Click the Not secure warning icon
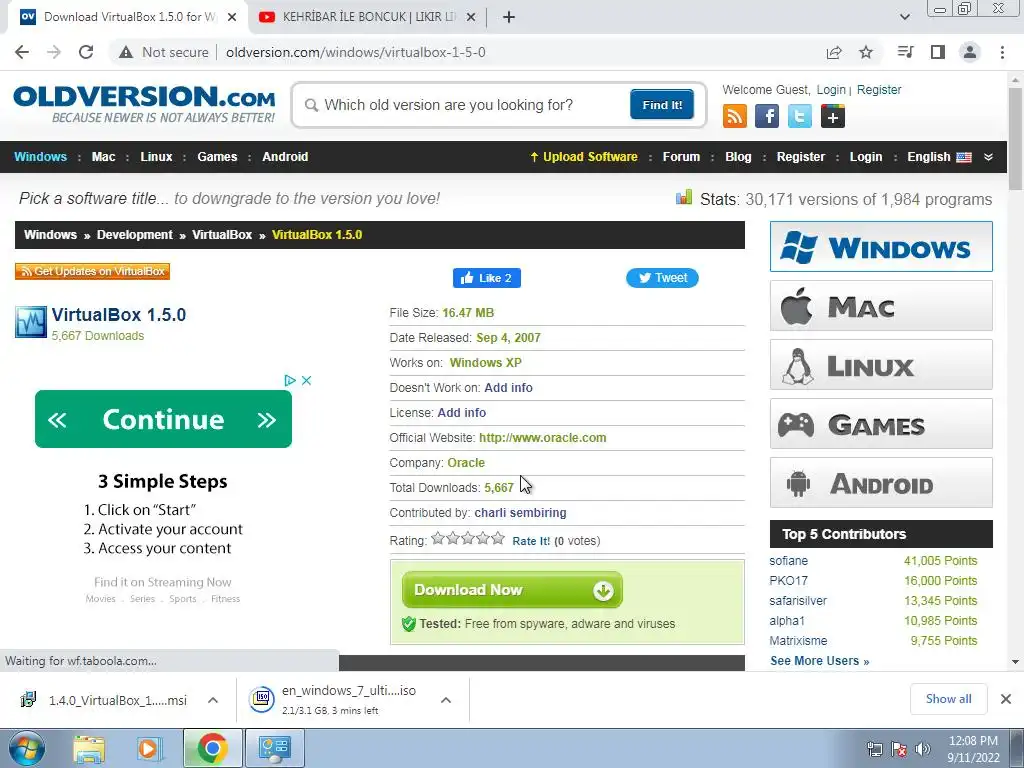Image resolution: width=1024 pixels, height=768 pixels. pyautogui.click(x=126, y=52)
